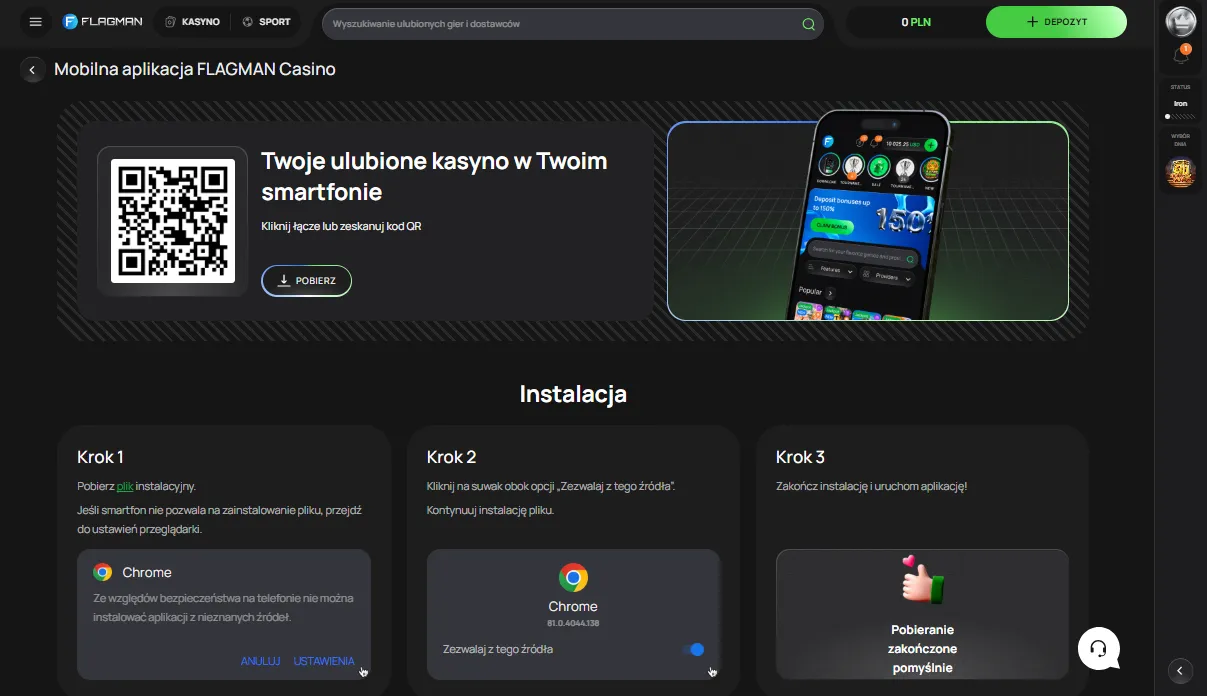Open the crown profile avatar
This screenshot has height=696, width=1207.
[x=1181, y=21]
